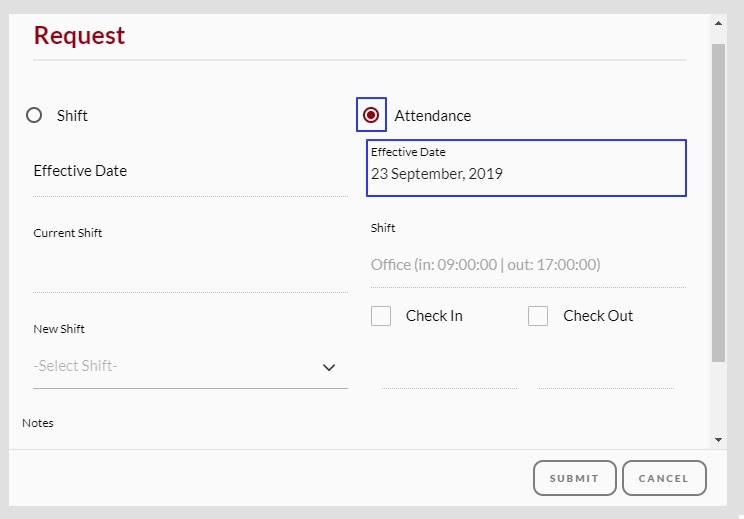Click the empty Effective Date field under Shift
This screenshot has width=744, height=519.
tap(190, 172)
